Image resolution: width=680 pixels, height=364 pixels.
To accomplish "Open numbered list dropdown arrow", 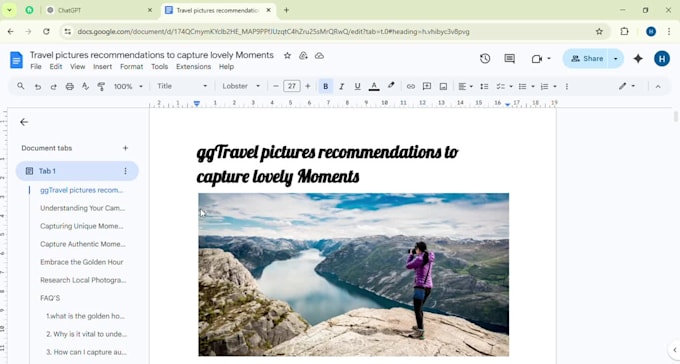I will [x=555, y=86].
